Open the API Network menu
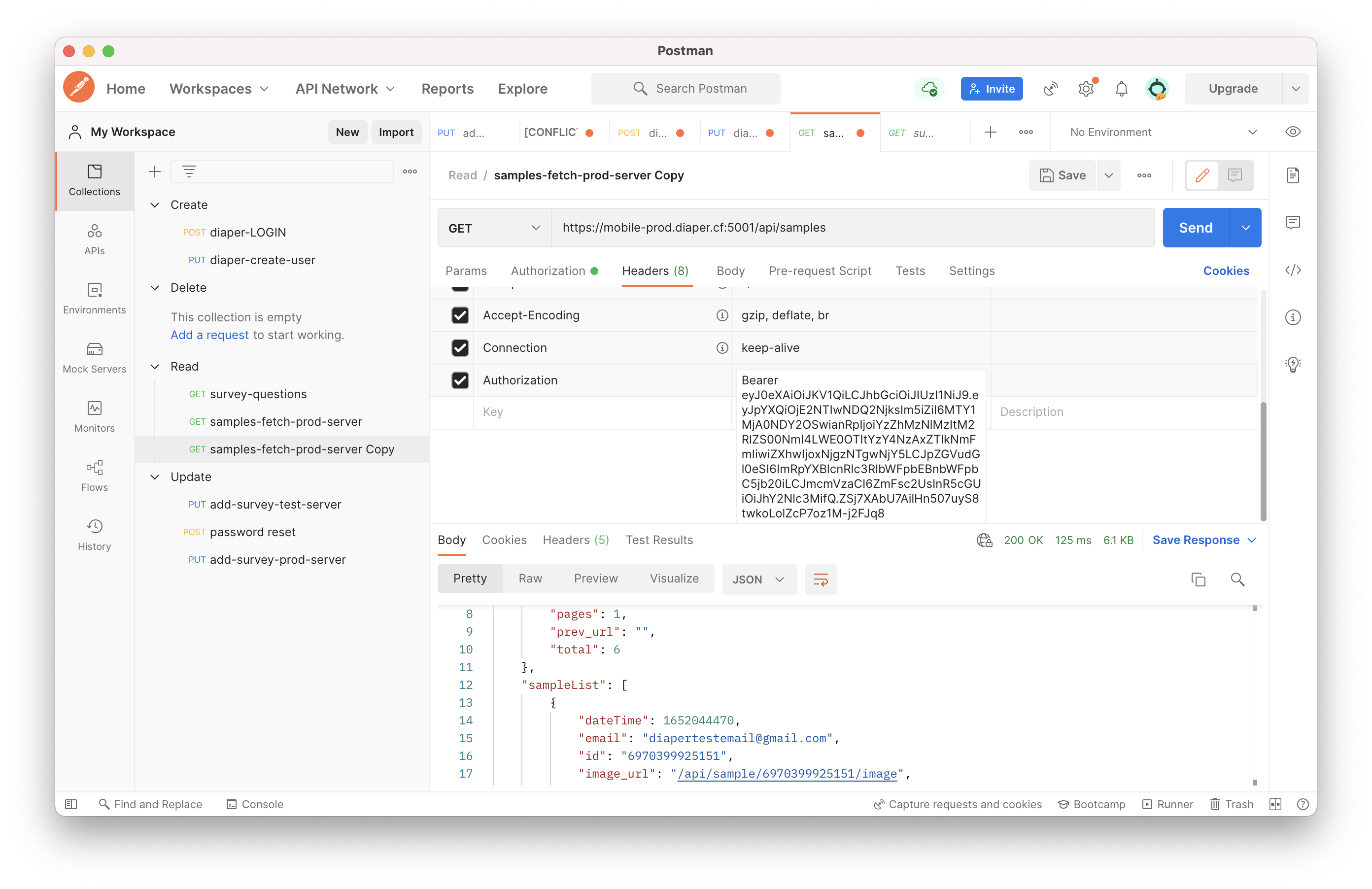The image size is (1372, 889). click(x=345, y=89)
